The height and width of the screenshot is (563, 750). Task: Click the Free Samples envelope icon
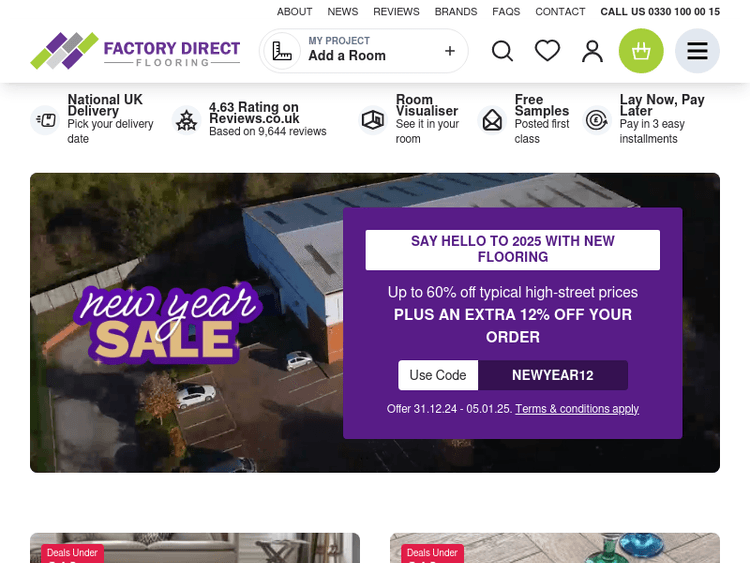coord(492,120)
